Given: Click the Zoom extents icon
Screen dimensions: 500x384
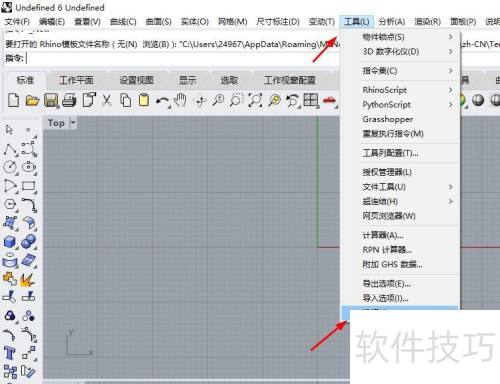Looking at the screenshot, I should click(x=255, y=100).
